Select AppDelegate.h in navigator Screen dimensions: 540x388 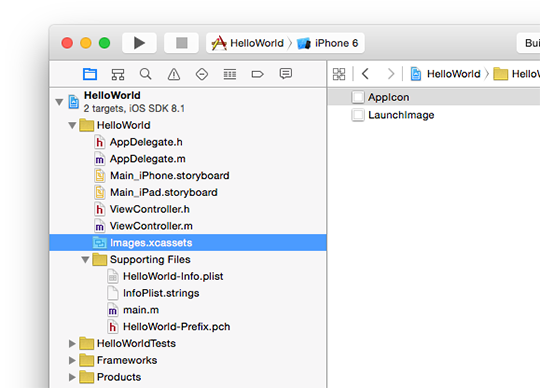[x=188, y=142]
